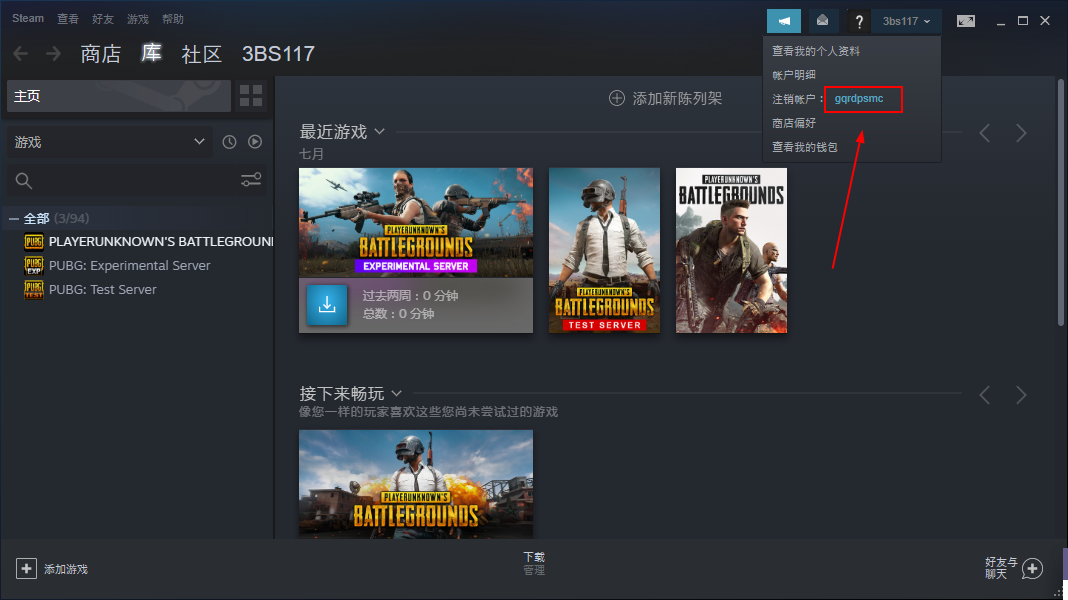The image size is (1068, 600).
Task: Open the 帮助 menu
Action: click(x=173, y=19)
